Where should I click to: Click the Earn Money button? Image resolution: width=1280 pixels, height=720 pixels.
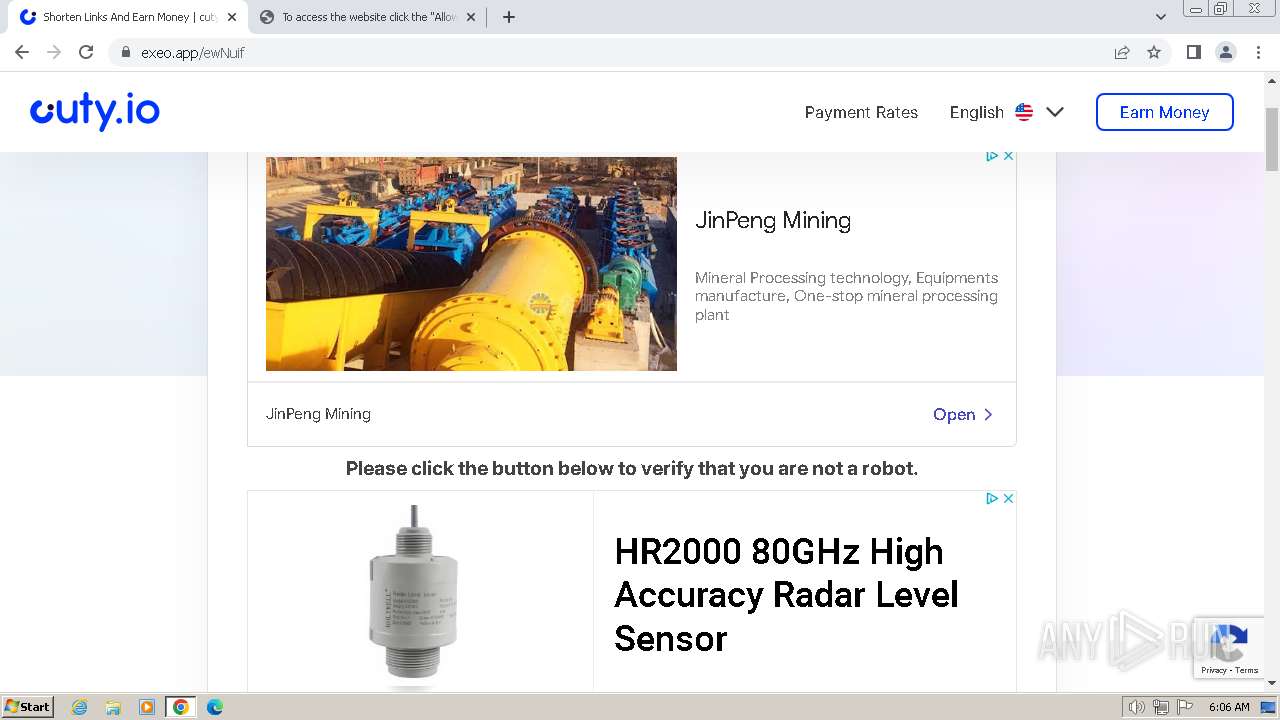click(x=1164, y=112)
